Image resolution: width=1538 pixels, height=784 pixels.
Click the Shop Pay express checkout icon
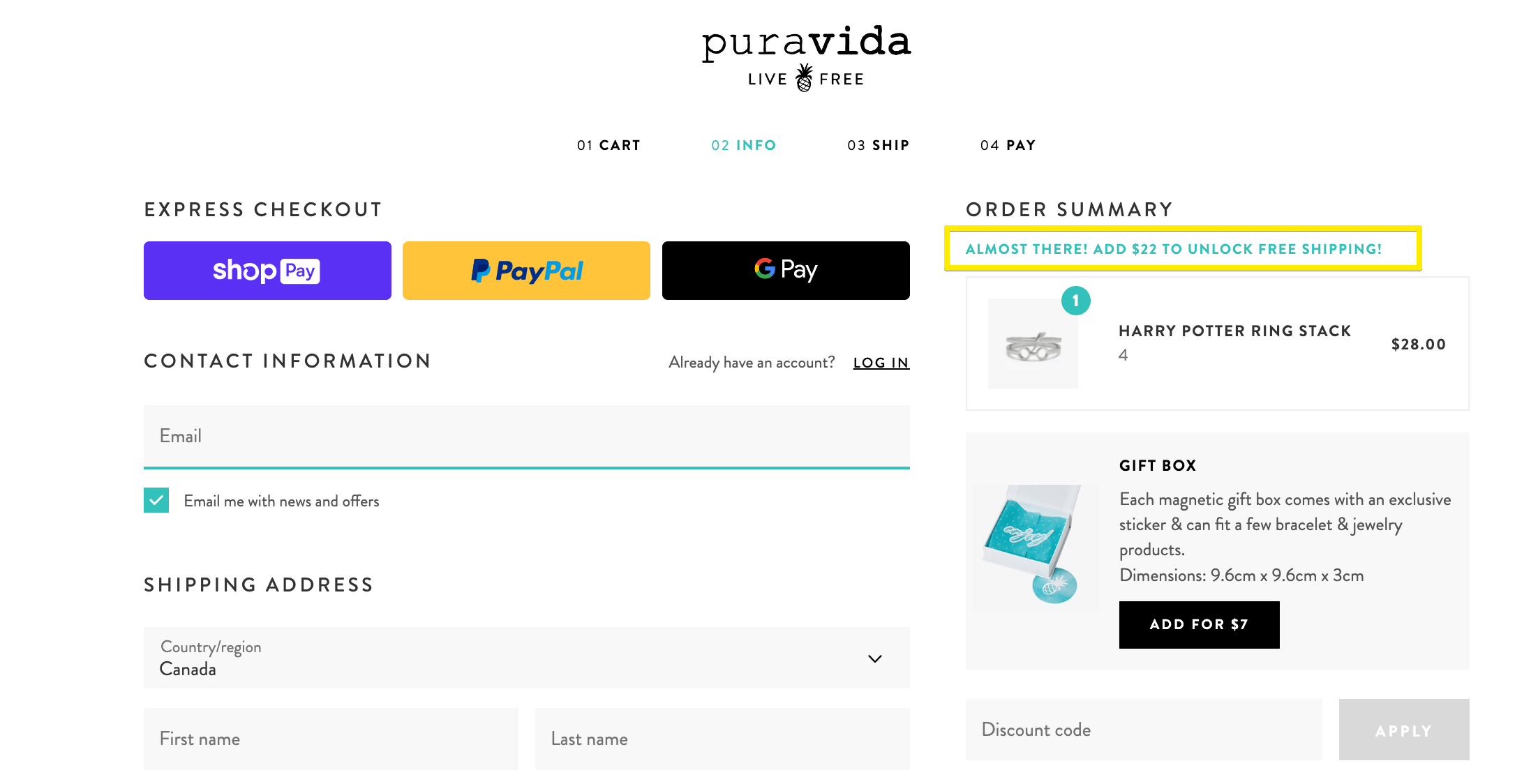click(267, 270)
